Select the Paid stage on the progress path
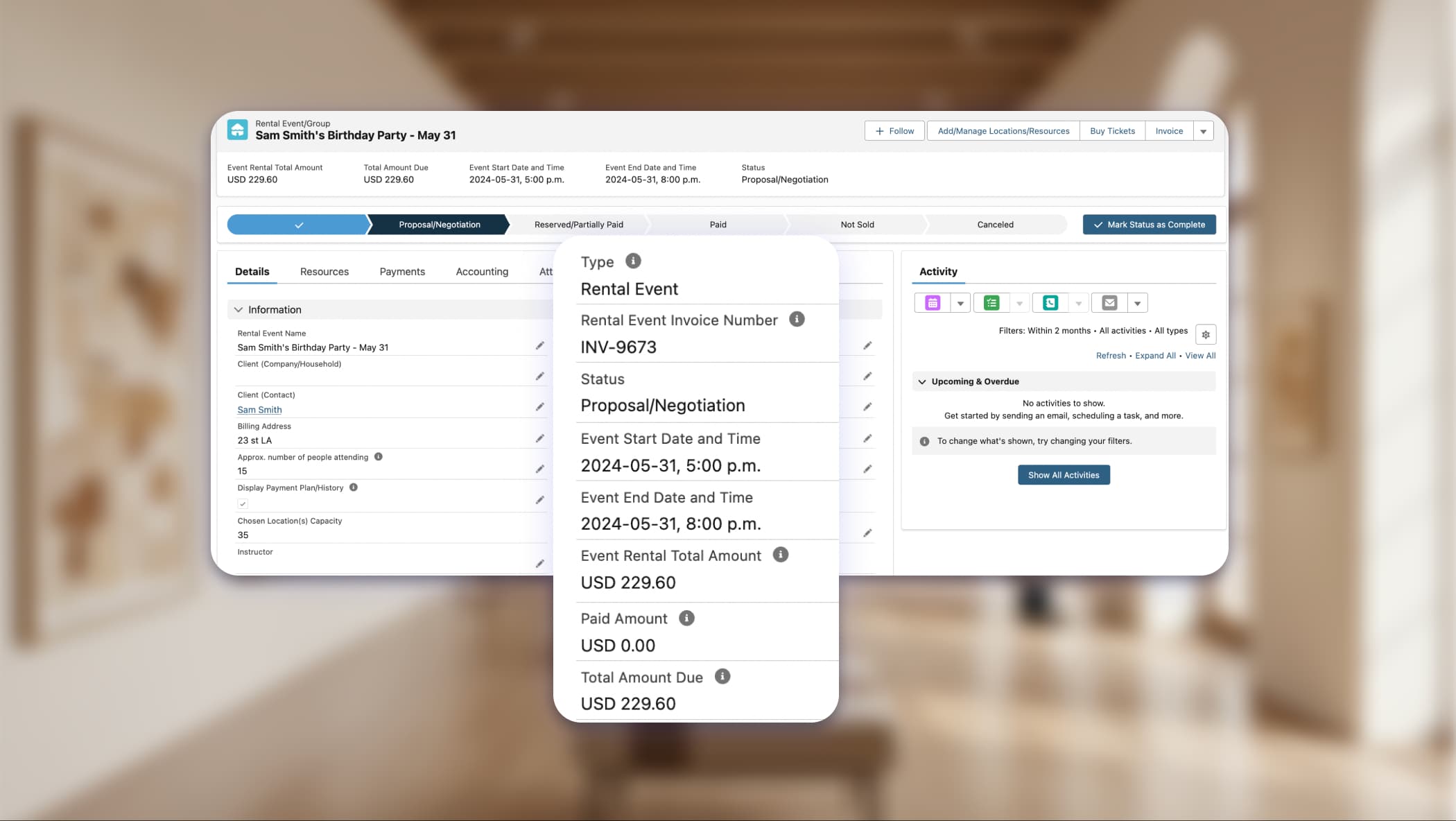 (718, 224)
